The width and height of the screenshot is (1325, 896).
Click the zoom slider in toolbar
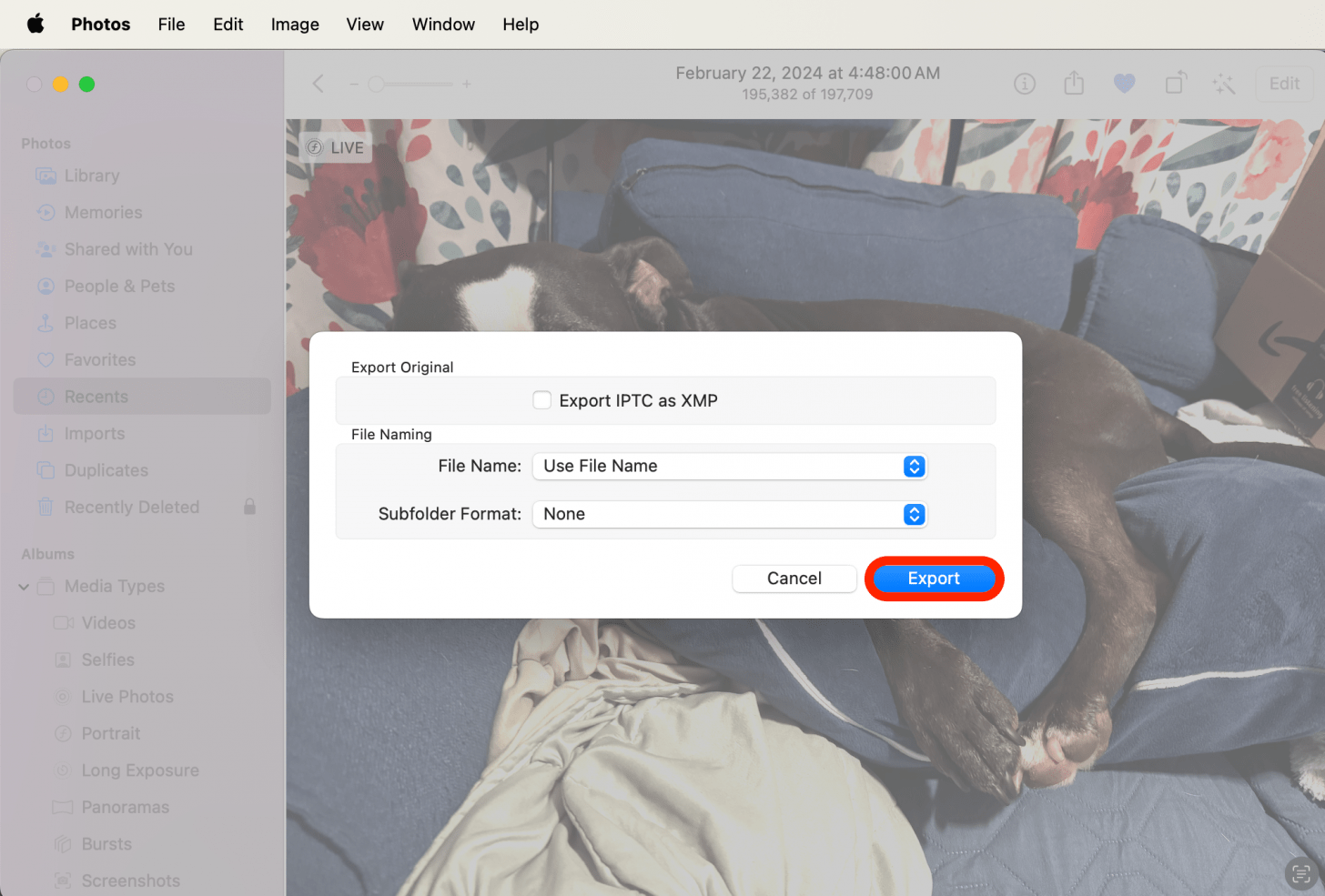[x=410, y=84]
